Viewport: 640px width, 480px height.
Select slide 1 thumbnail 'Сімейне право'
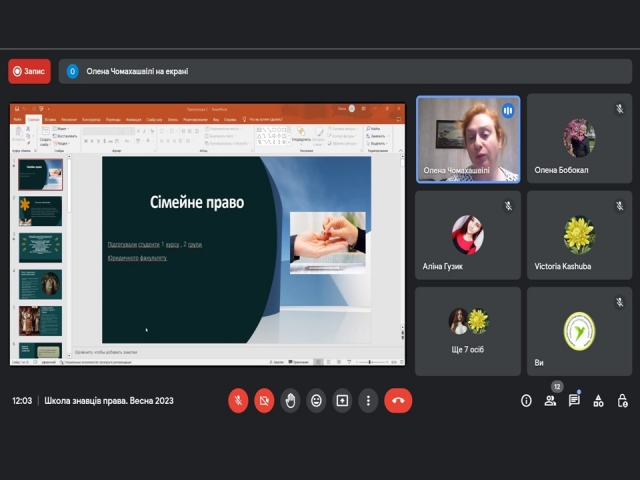tap(40, 175)
